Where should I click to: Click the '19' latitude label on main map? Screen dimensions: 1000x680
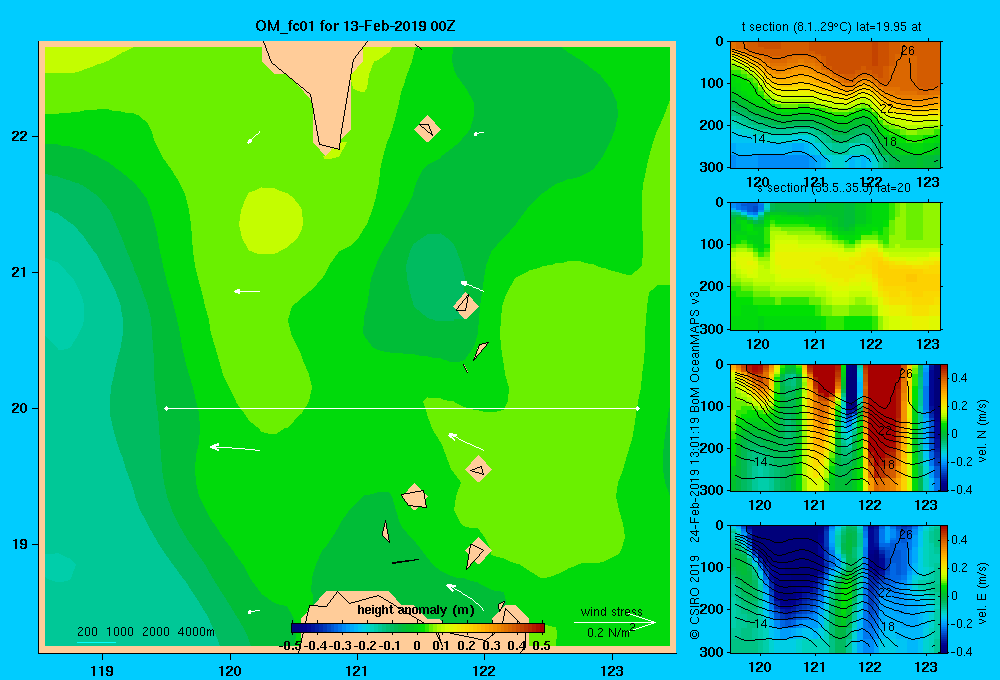click(20, 544)
